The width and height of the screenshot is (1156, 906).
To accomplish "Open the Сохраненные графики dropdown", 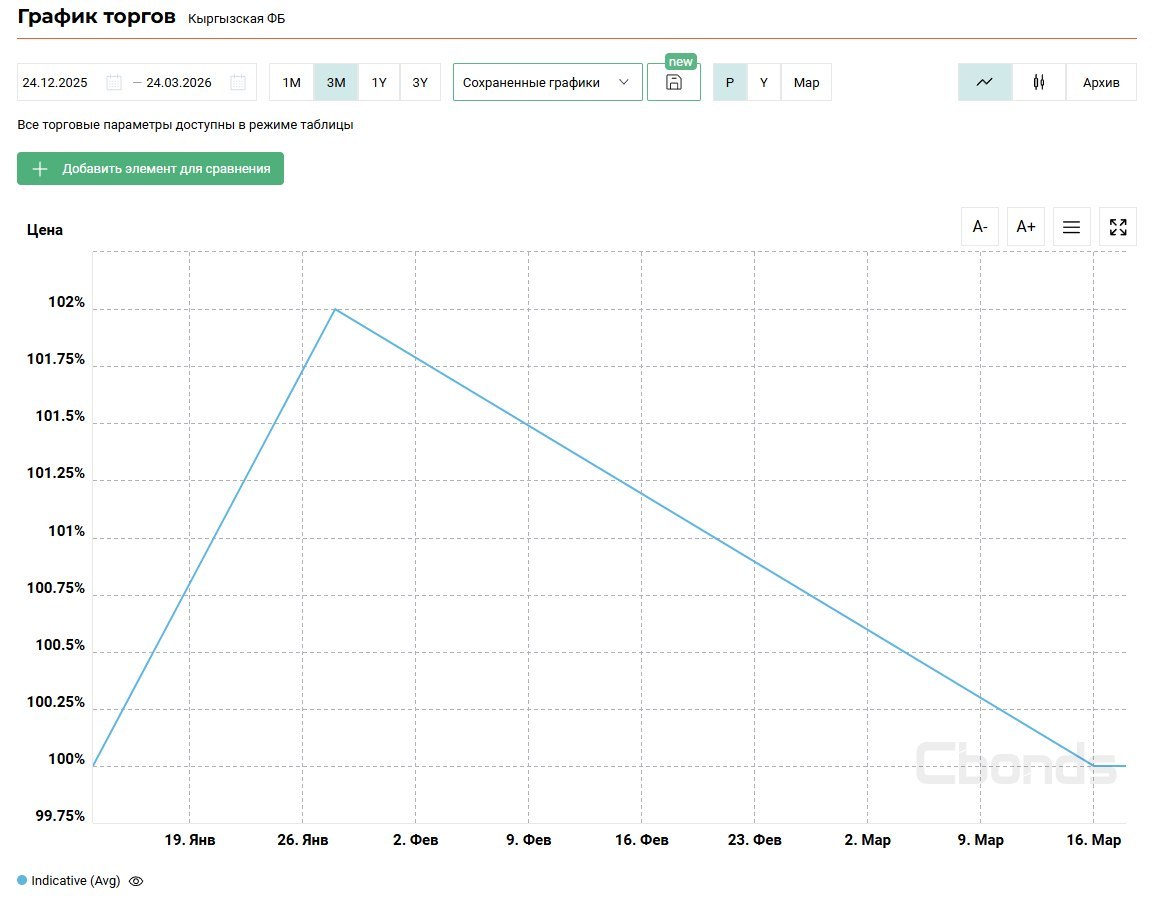I will click(547, 83).
